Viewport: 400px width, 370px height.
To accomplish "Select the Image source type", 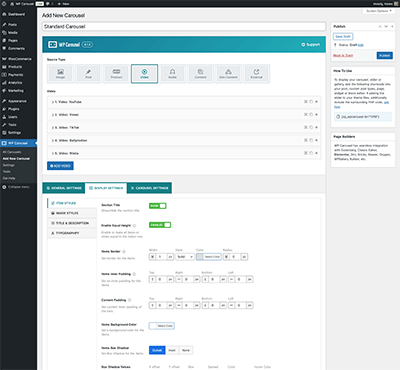I will (x=60, y=74).
